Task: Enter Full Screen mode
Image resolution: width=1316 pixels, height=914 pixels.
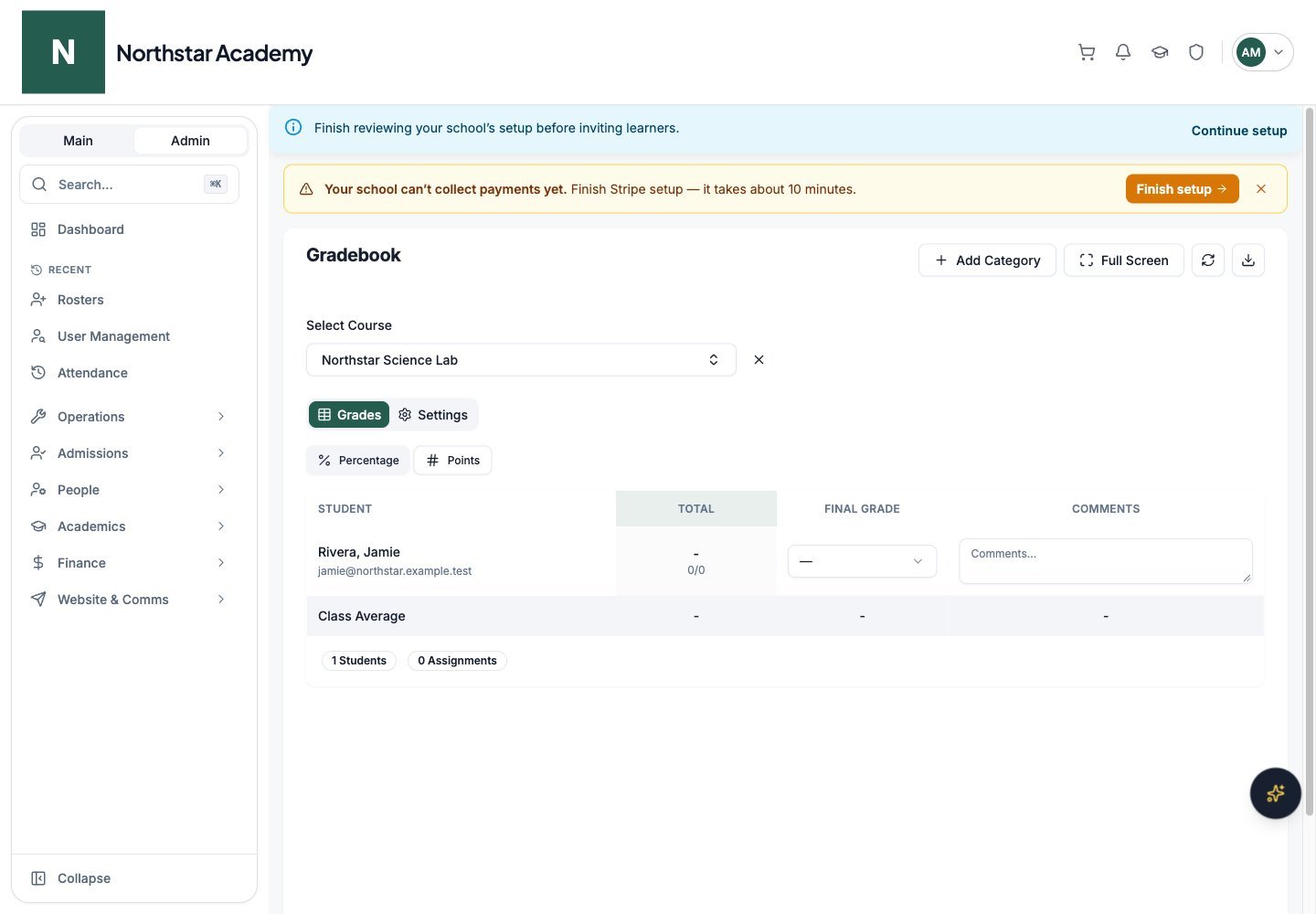Action: (1124, 260)
